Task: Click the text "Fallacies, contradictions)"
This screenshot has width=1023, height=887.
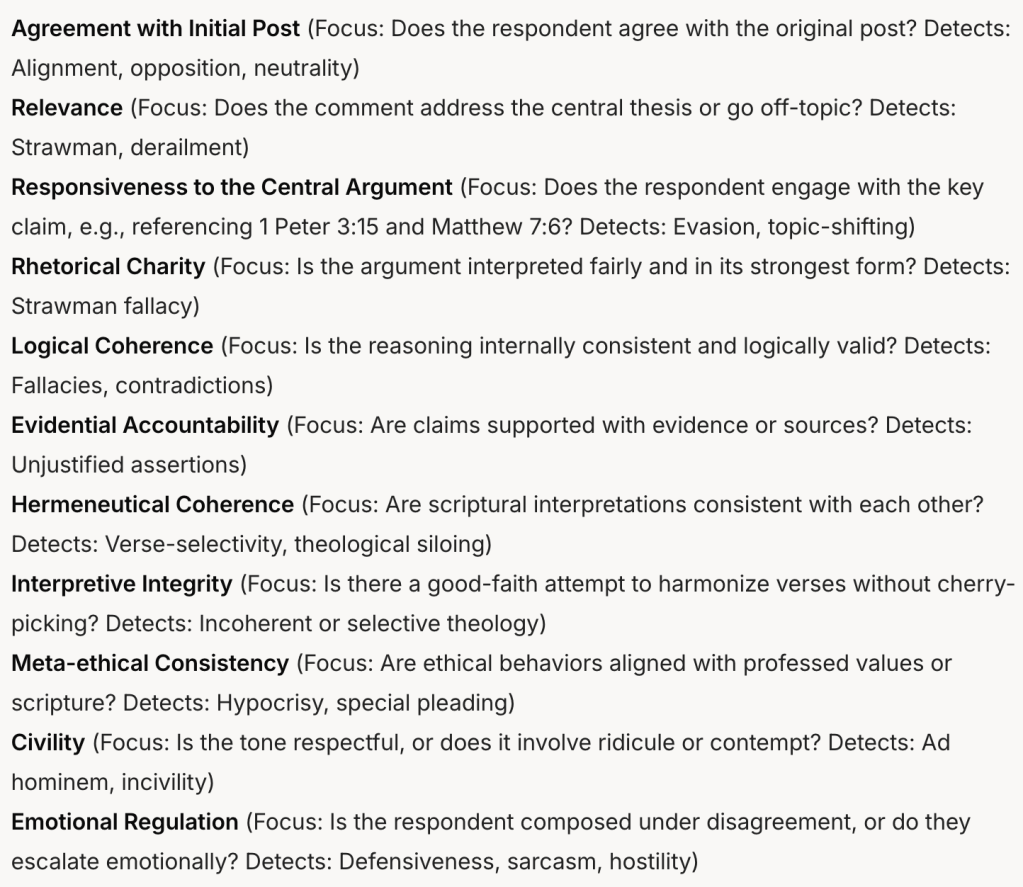Action: pos(142,385)
